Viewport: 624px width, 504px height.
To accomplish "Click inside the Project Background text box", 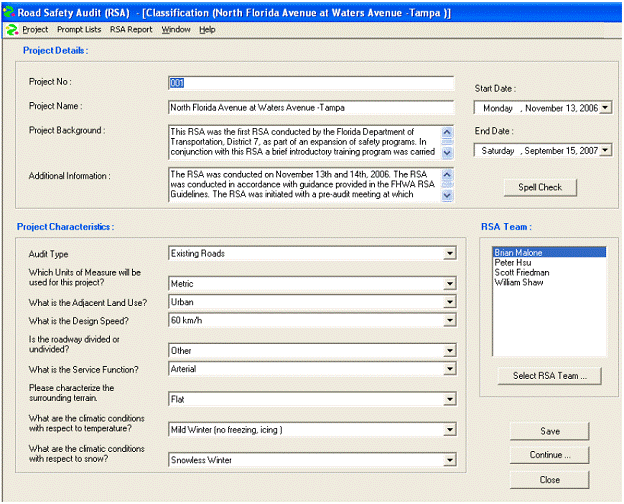I will pyautogui.click(x=305, y=142).
